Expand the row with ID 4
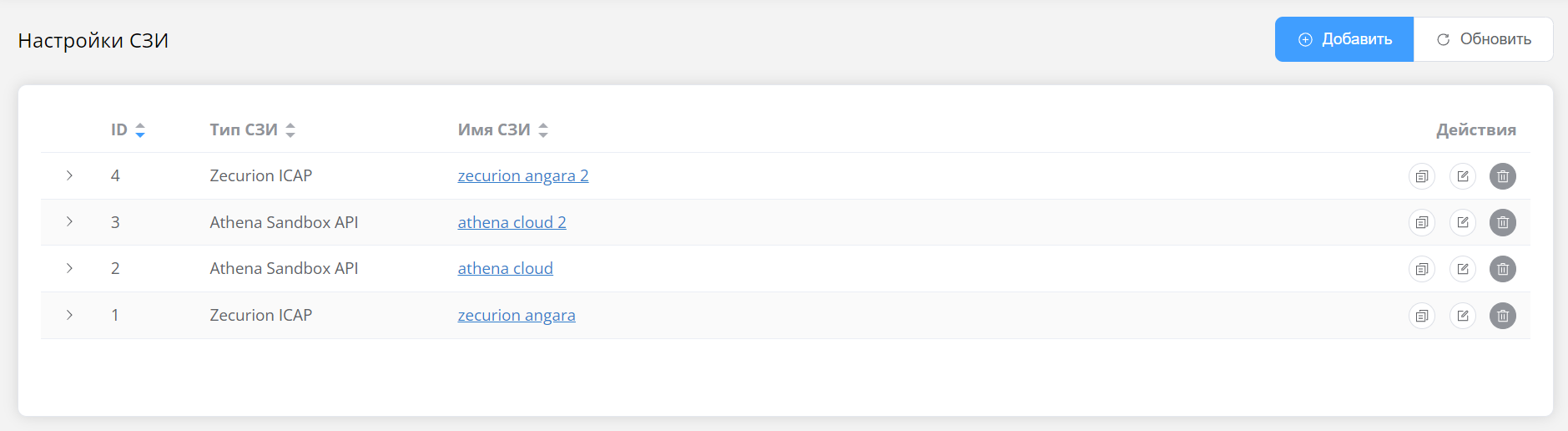The image size is (1568, 431). tap(69, 175)
